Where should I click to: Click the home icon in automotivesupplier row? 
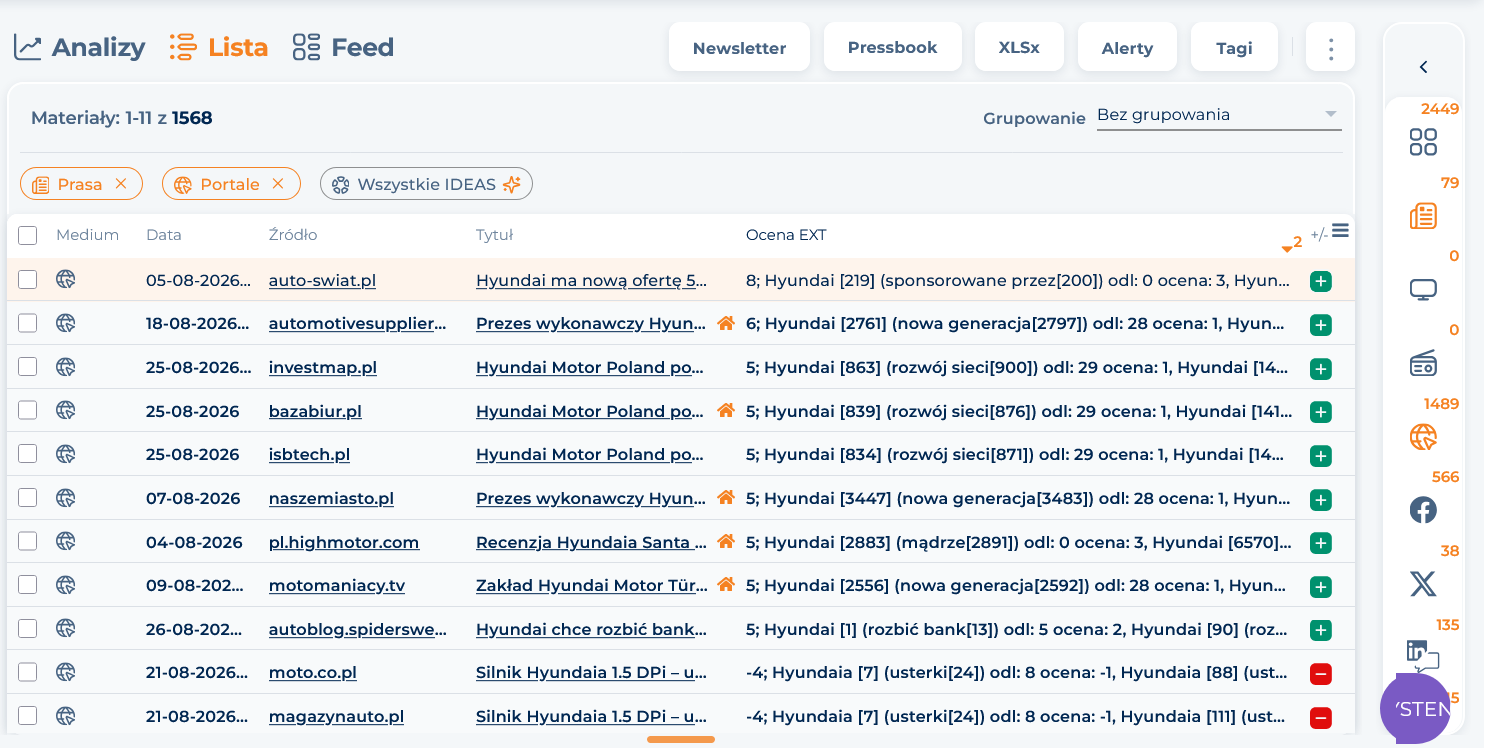[x=726, y=323]
